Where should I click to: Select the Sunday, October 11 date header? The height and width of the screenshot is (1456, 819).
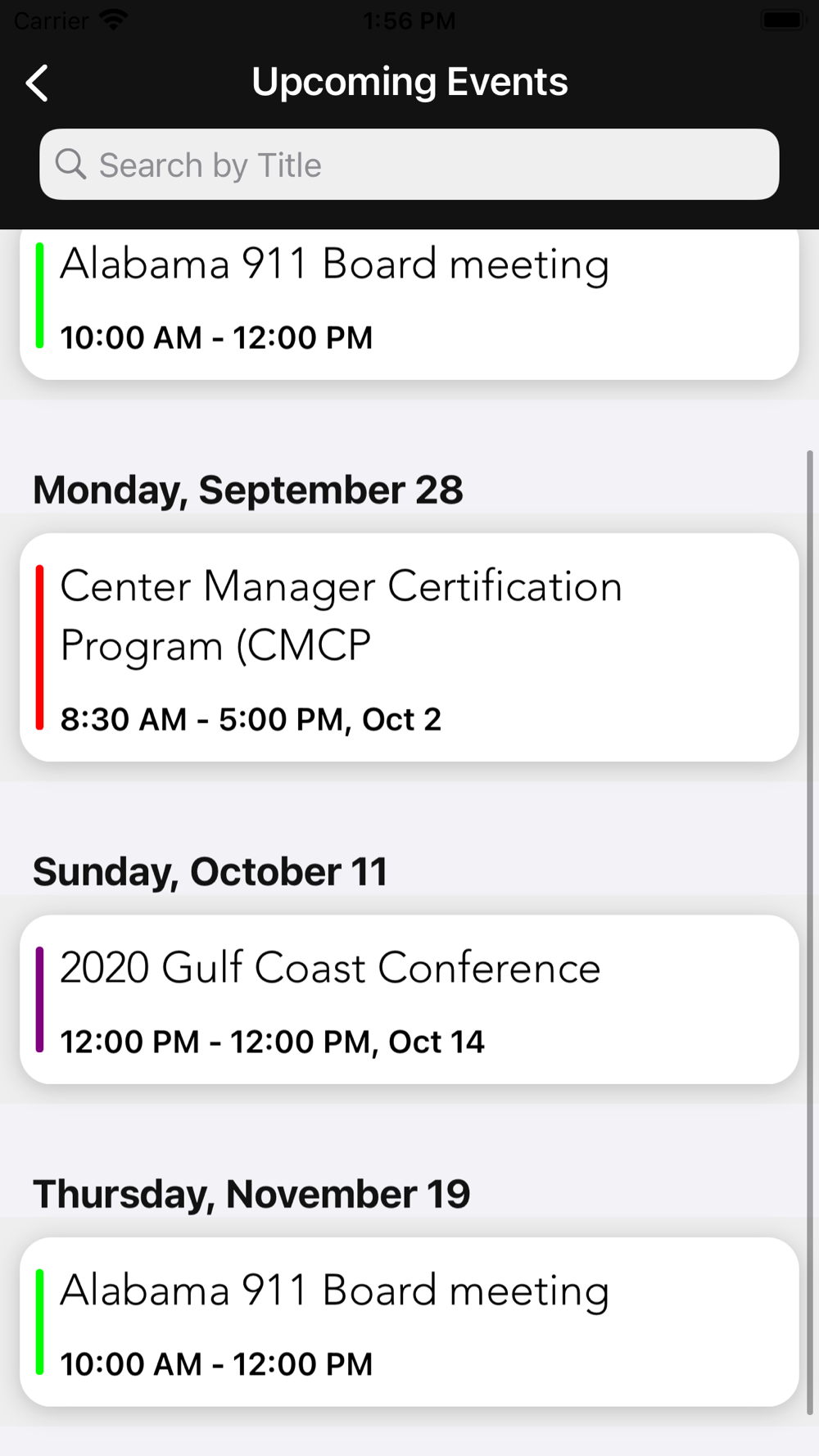[x=210, y=871]
